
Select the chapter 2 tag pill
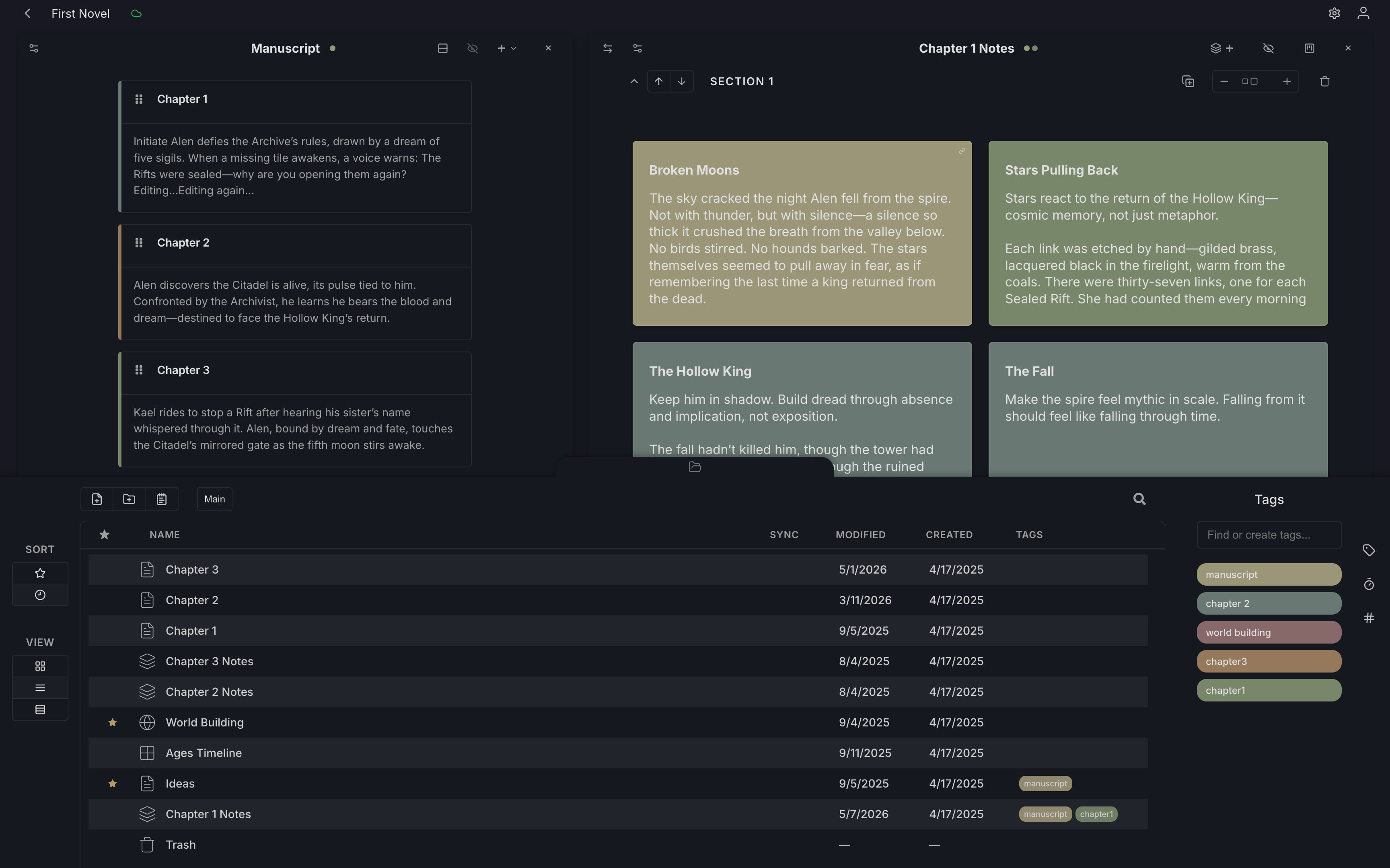tap(1268, 603)
